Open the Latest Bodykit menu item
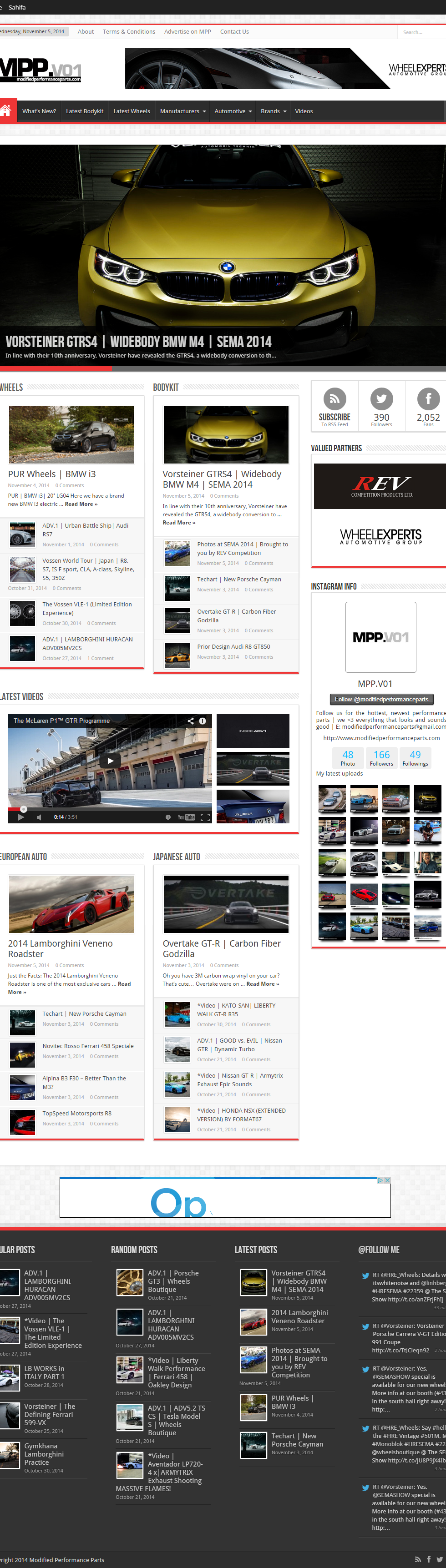Image resolution: width=446 pixels, height=1568 pixels. coord(85,111)
